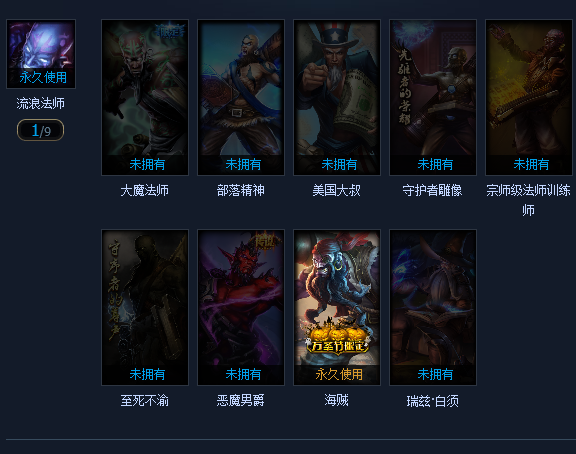Select the 部落精神 skin image
The image size is (576, 454).
(241, 97)
